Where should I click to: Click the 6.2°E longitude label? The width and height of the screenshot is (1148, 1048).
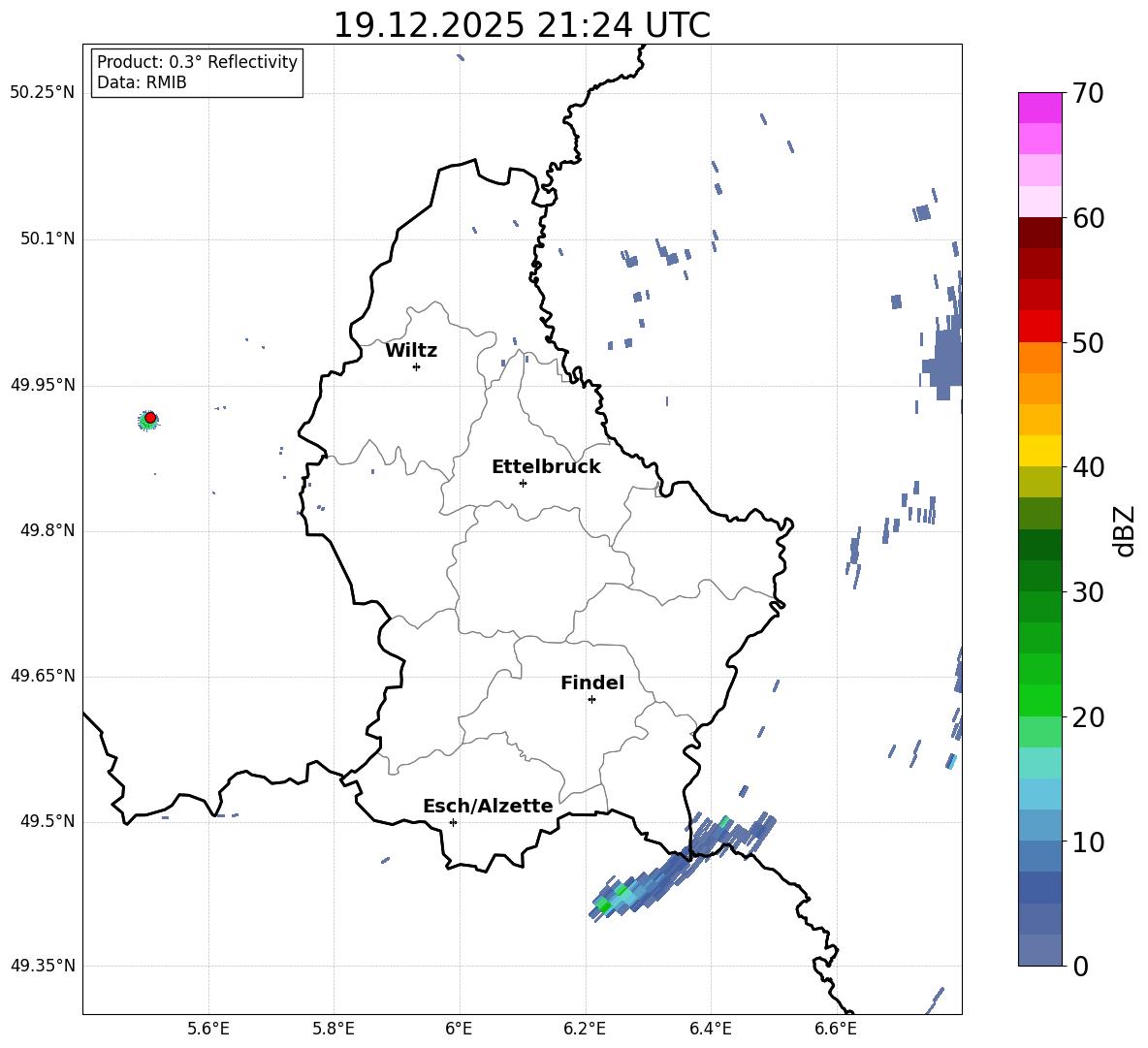click(x=585, y=1029)
